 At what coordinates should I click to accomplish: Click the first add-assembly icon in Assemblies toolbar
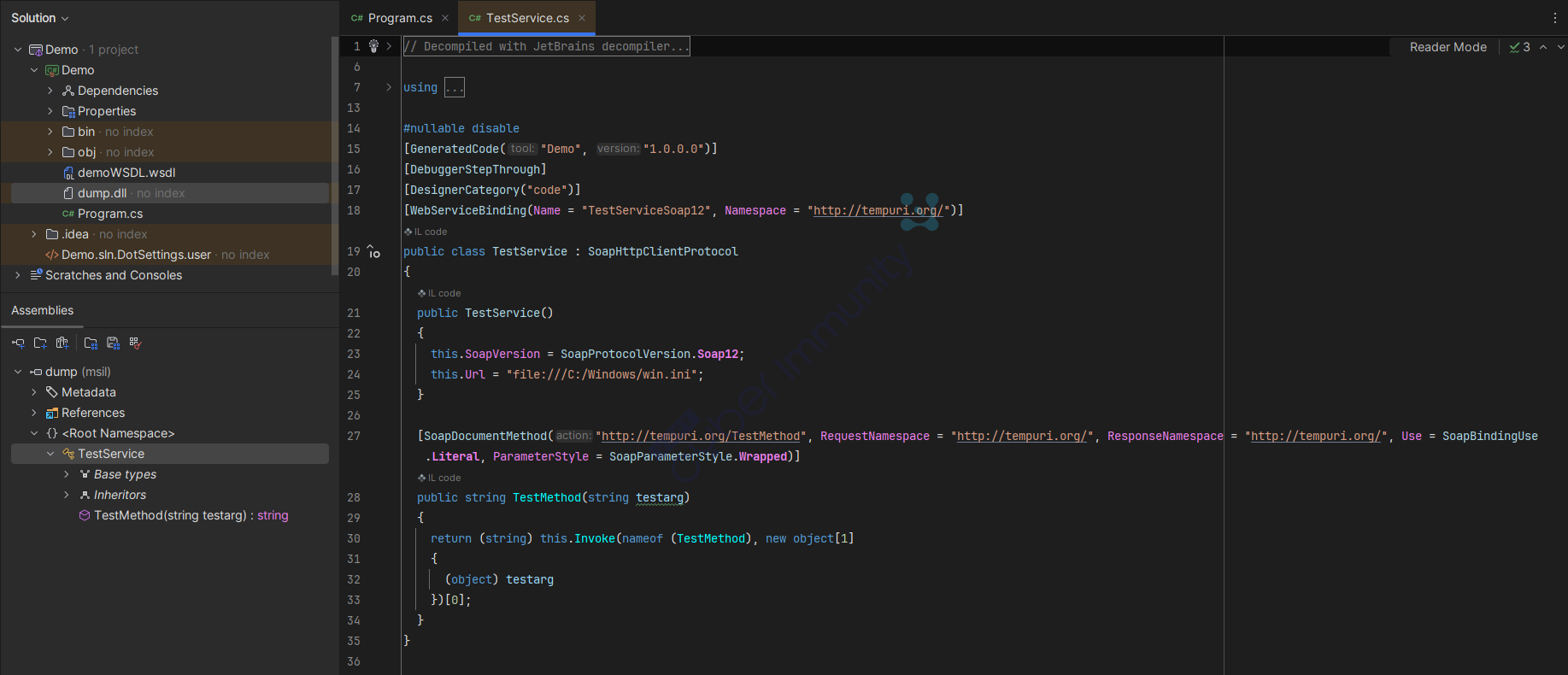coord(18,343)
